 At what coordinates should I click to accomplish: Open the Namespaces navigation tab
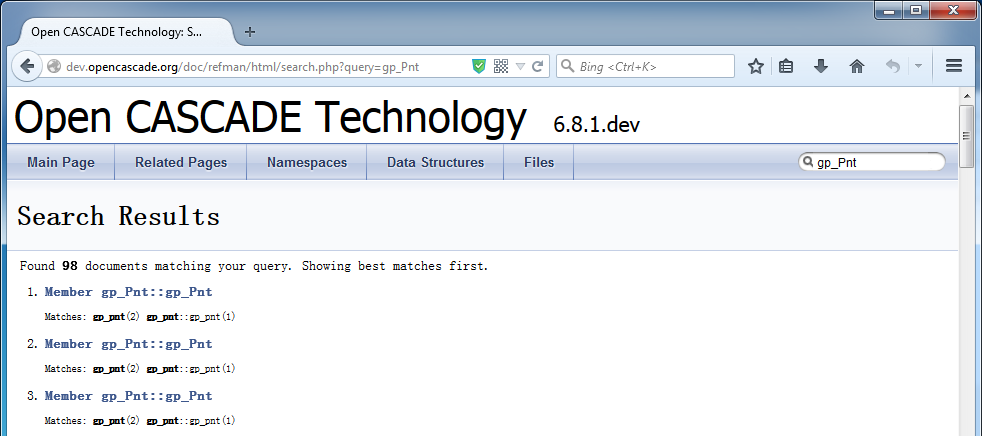point(307,162)
